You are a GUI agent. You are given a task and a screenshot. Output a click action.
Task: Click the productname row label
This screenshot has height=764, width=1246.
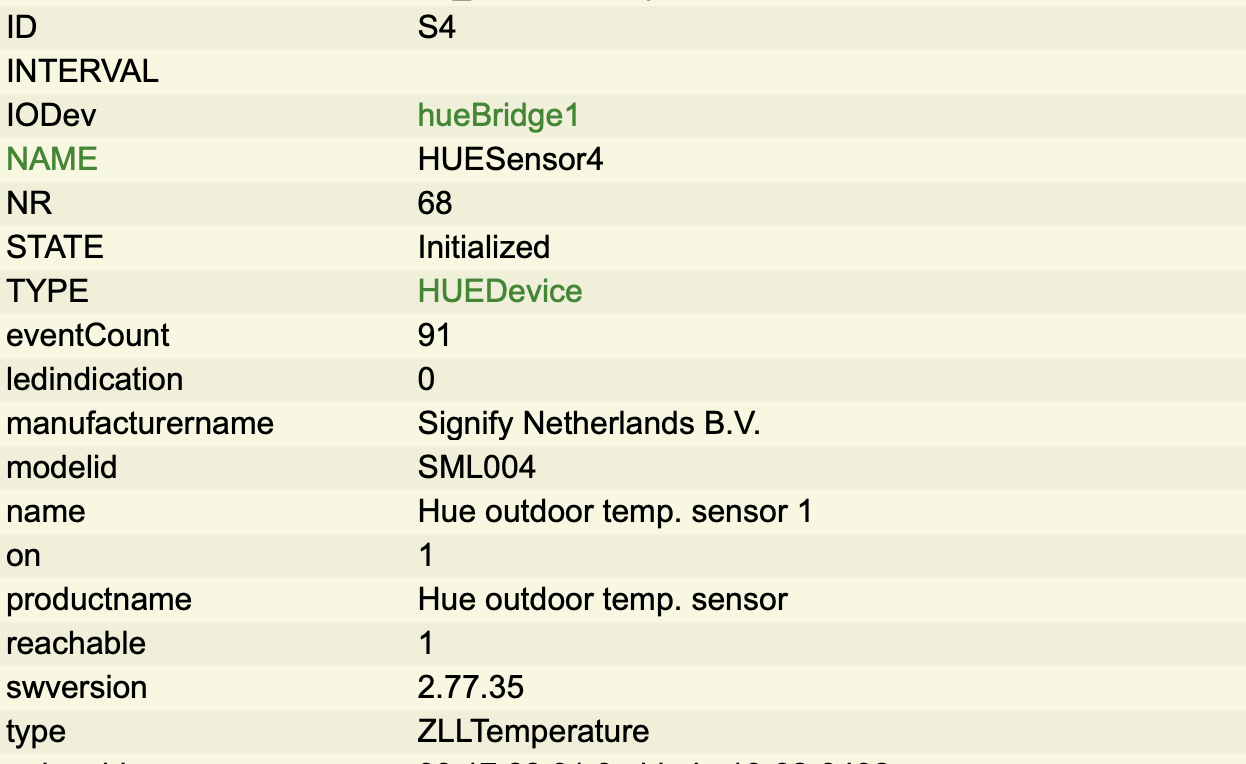click(98, 600)
